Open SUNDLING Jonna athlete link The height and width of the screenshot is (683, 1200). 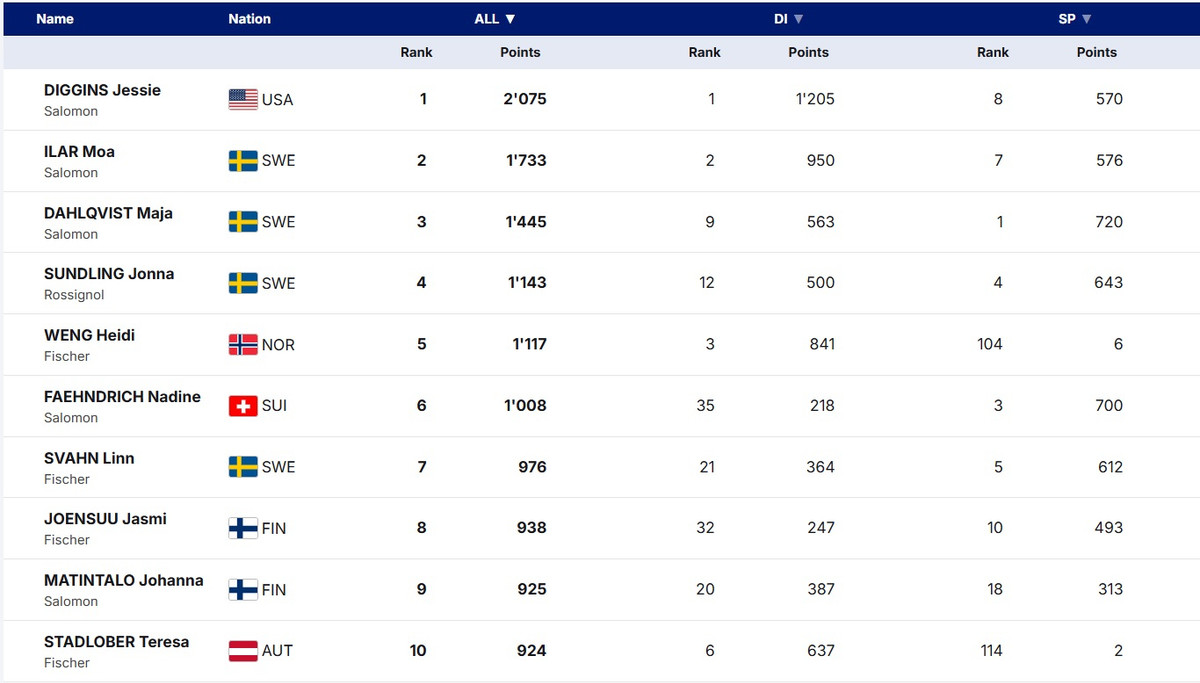coord(109,274)
